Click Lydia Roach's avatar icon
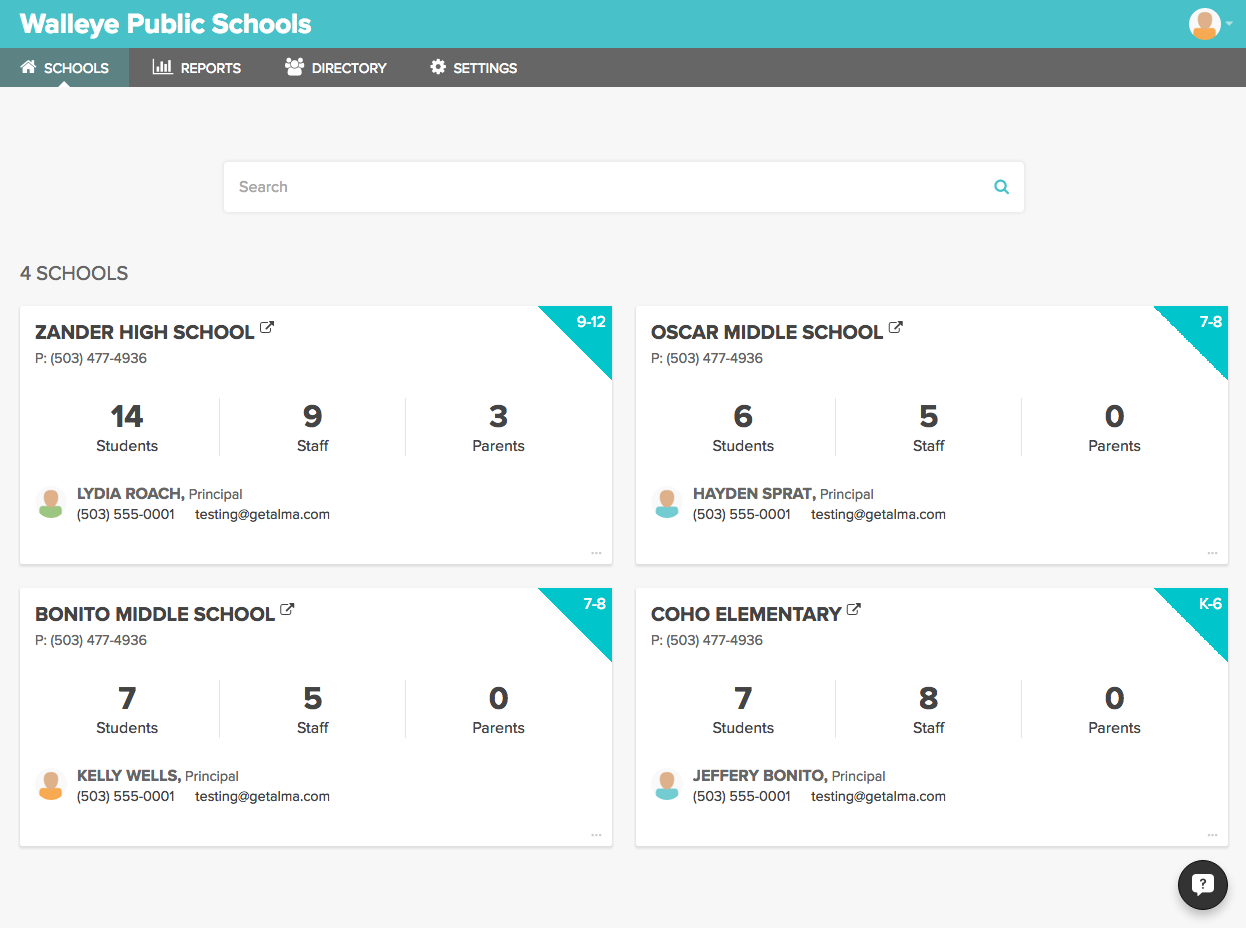 click(x=50, y=503)
